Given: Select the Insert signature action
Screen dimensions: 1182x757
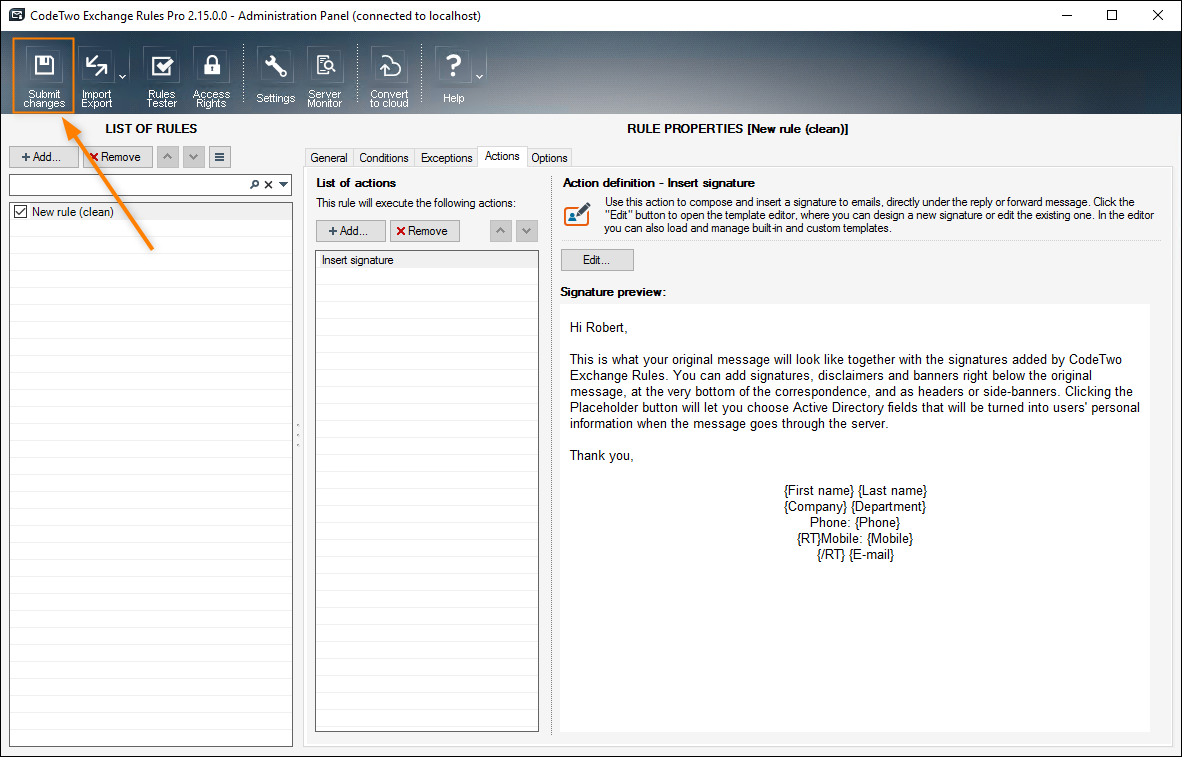Looking at the screenshot, I should [427, 260].
